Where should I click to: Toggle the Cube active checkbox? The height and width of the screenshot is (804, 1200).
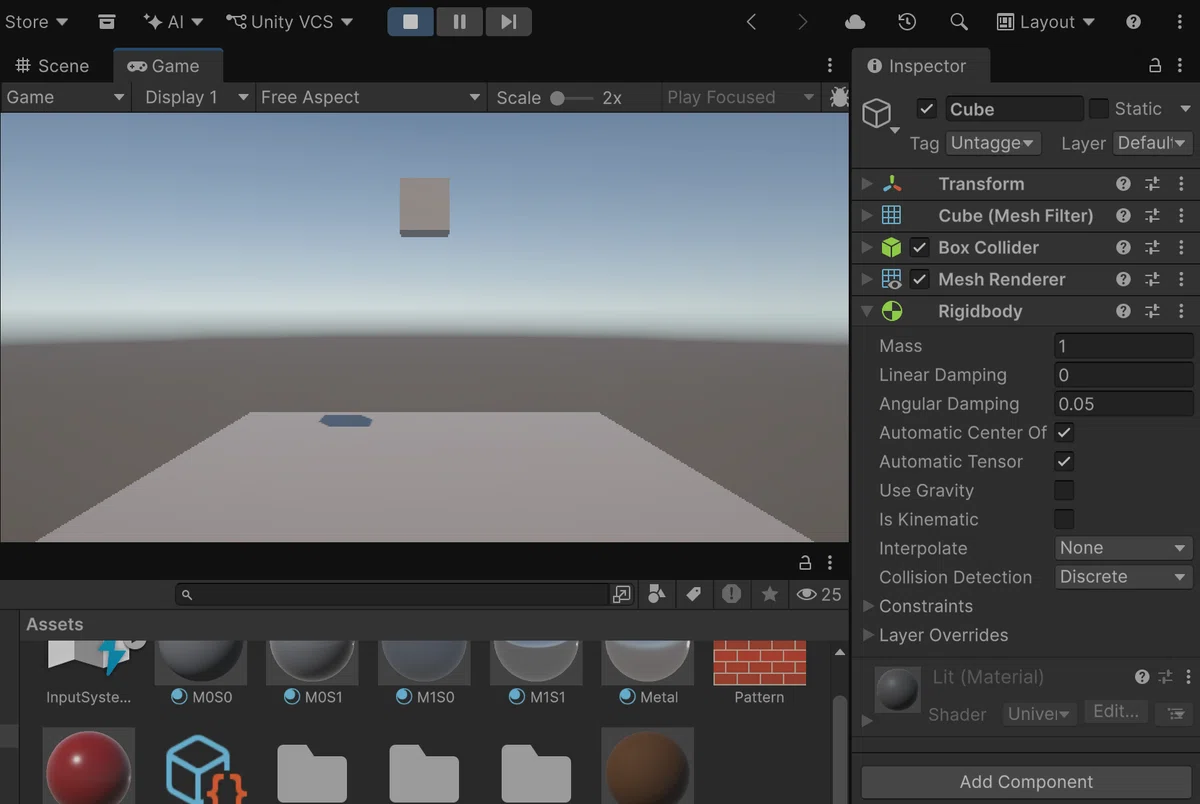coord(927,109)
